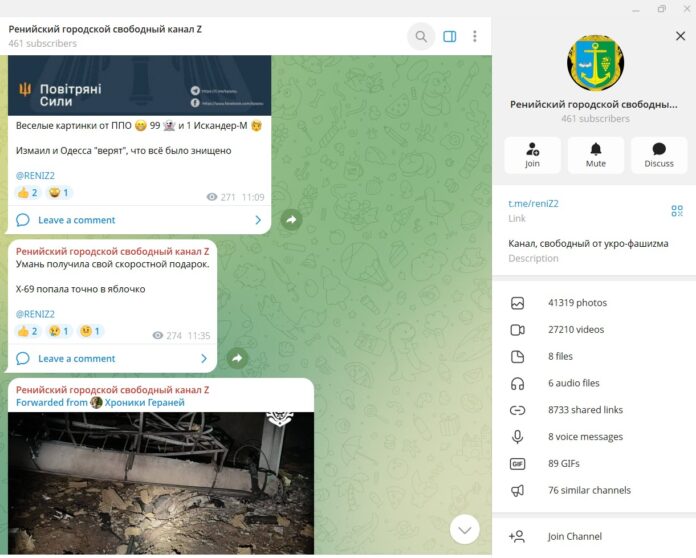
Task: Open the t.me/reniZ2 channel link
Action: [533, 203]
